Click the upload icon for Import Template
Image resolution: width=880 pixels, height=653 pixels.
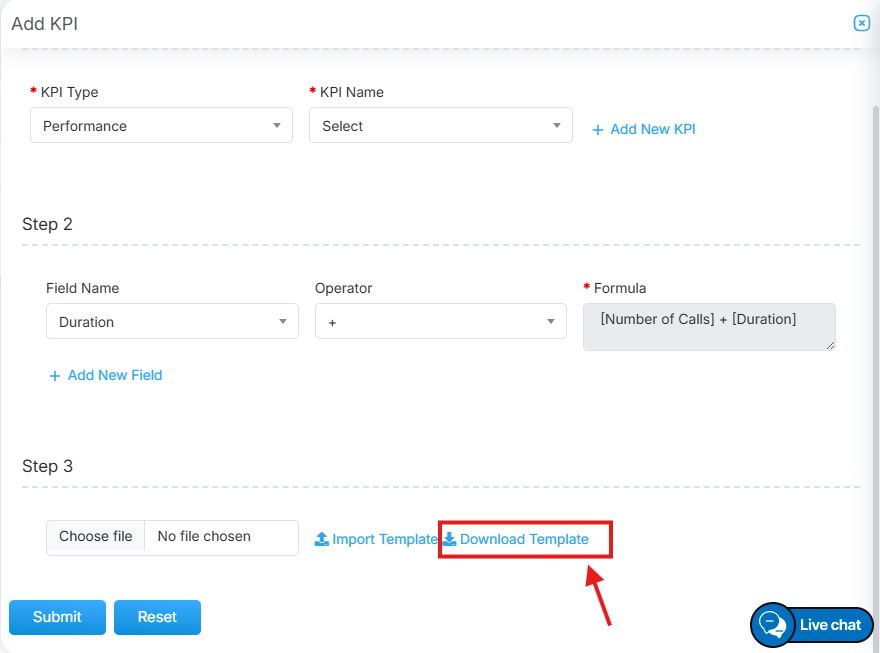click(322, 539)
